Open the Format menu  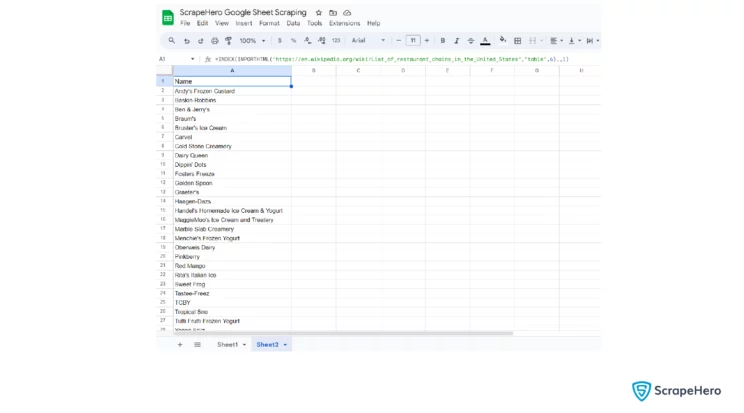(269, 23)
